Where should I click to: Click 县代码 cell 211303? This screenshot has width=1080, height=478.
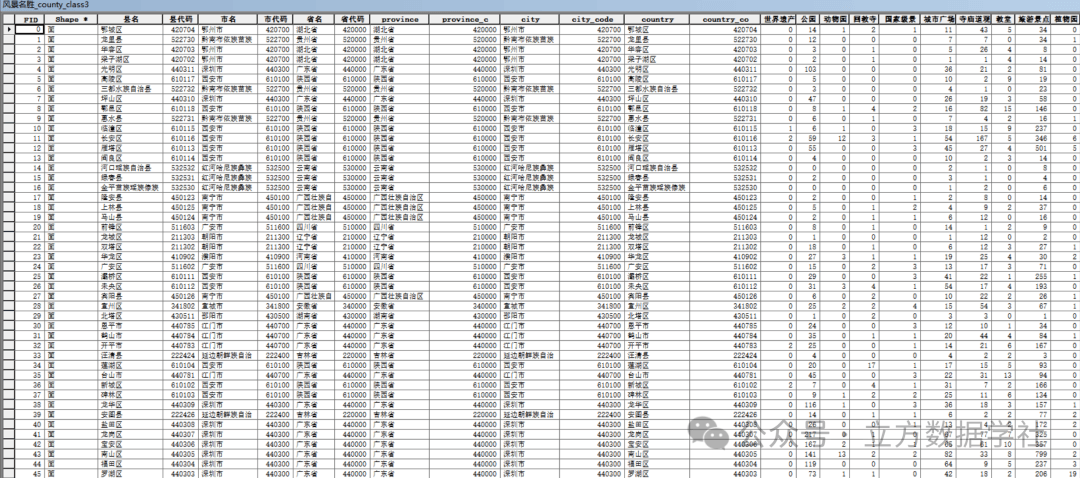point(182,237)
